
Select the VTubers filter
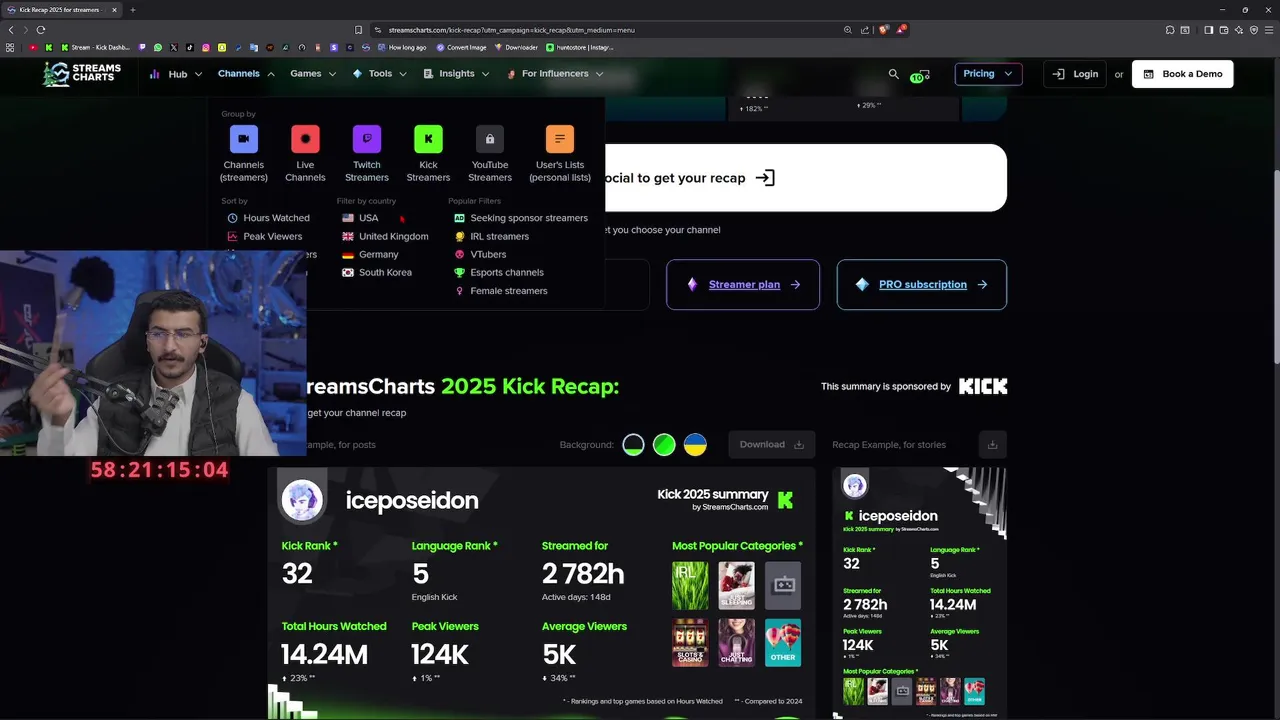tap(480, 255)
